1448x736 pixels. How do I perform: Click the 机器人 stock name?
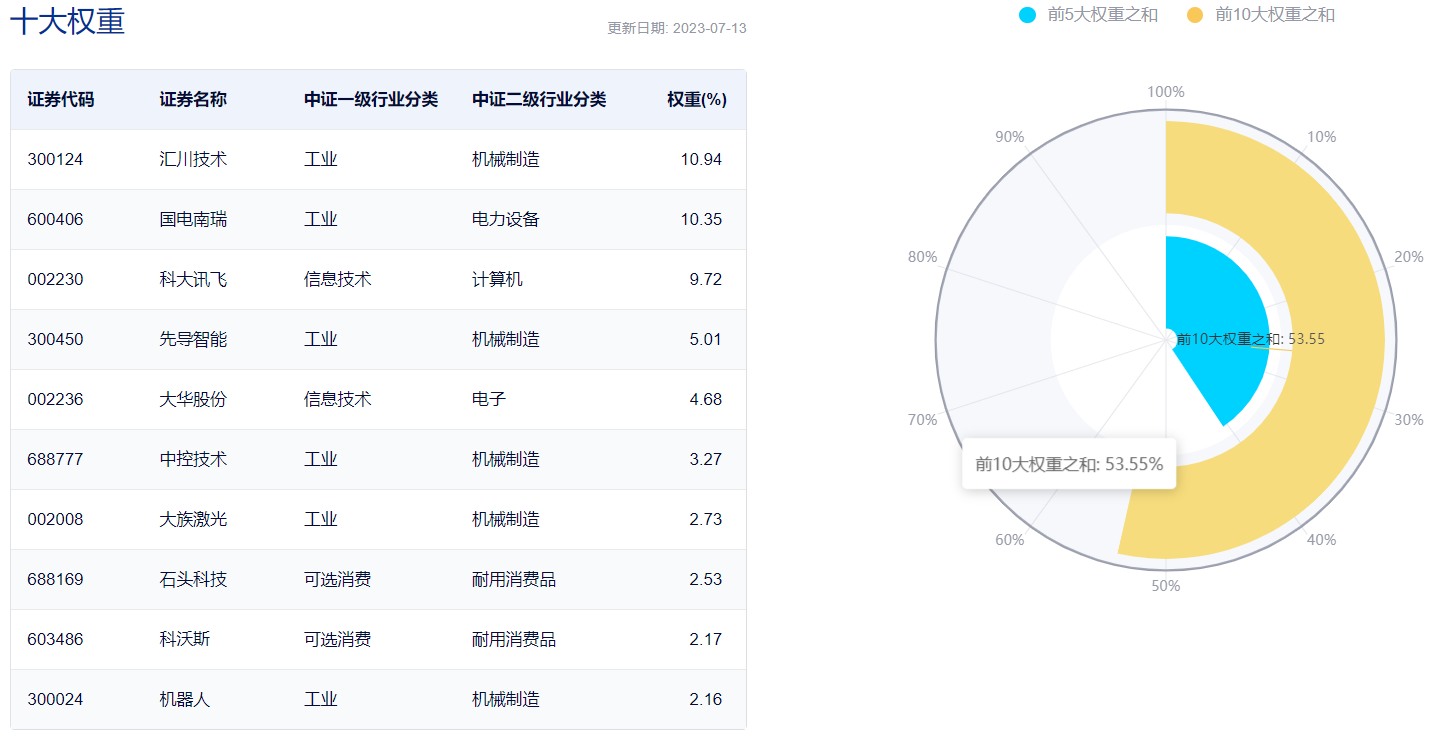click(185, 700)
